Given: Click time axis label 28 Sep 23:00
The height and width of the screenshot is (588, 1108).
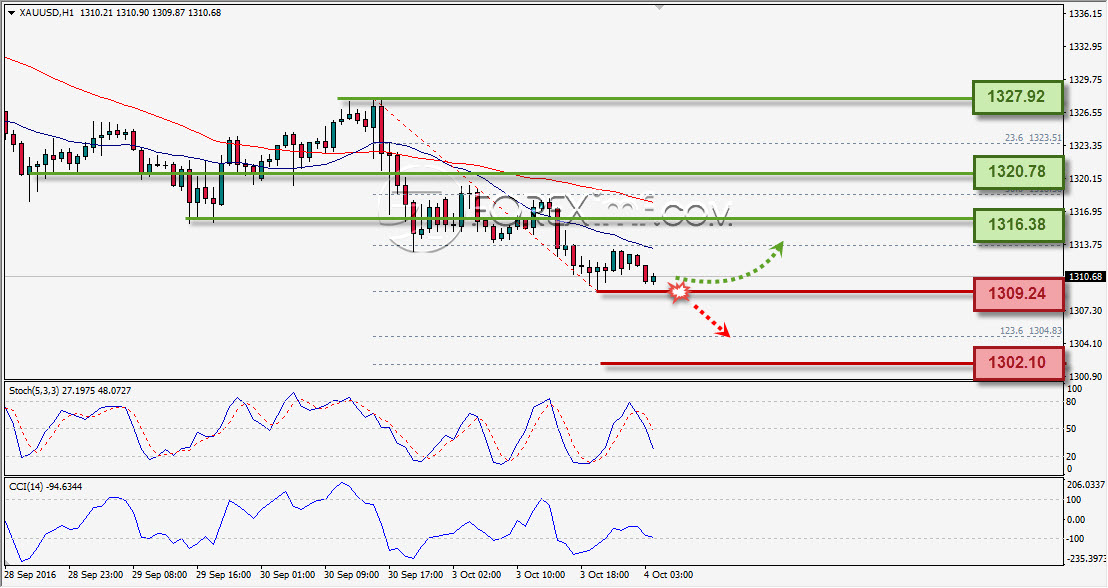Looking at the screenshot, I should tap(97, 575).
